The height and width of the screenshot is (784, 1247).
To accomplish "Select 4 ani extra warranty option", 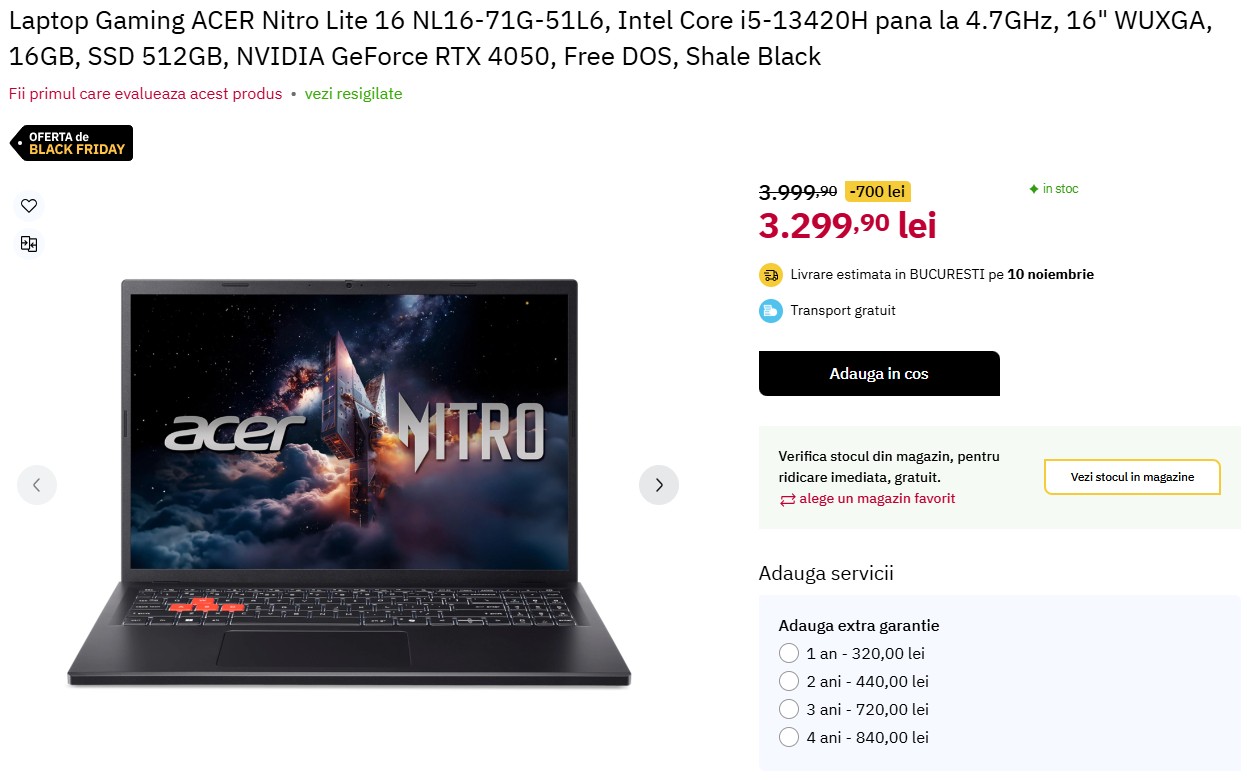I will point(789,738).
